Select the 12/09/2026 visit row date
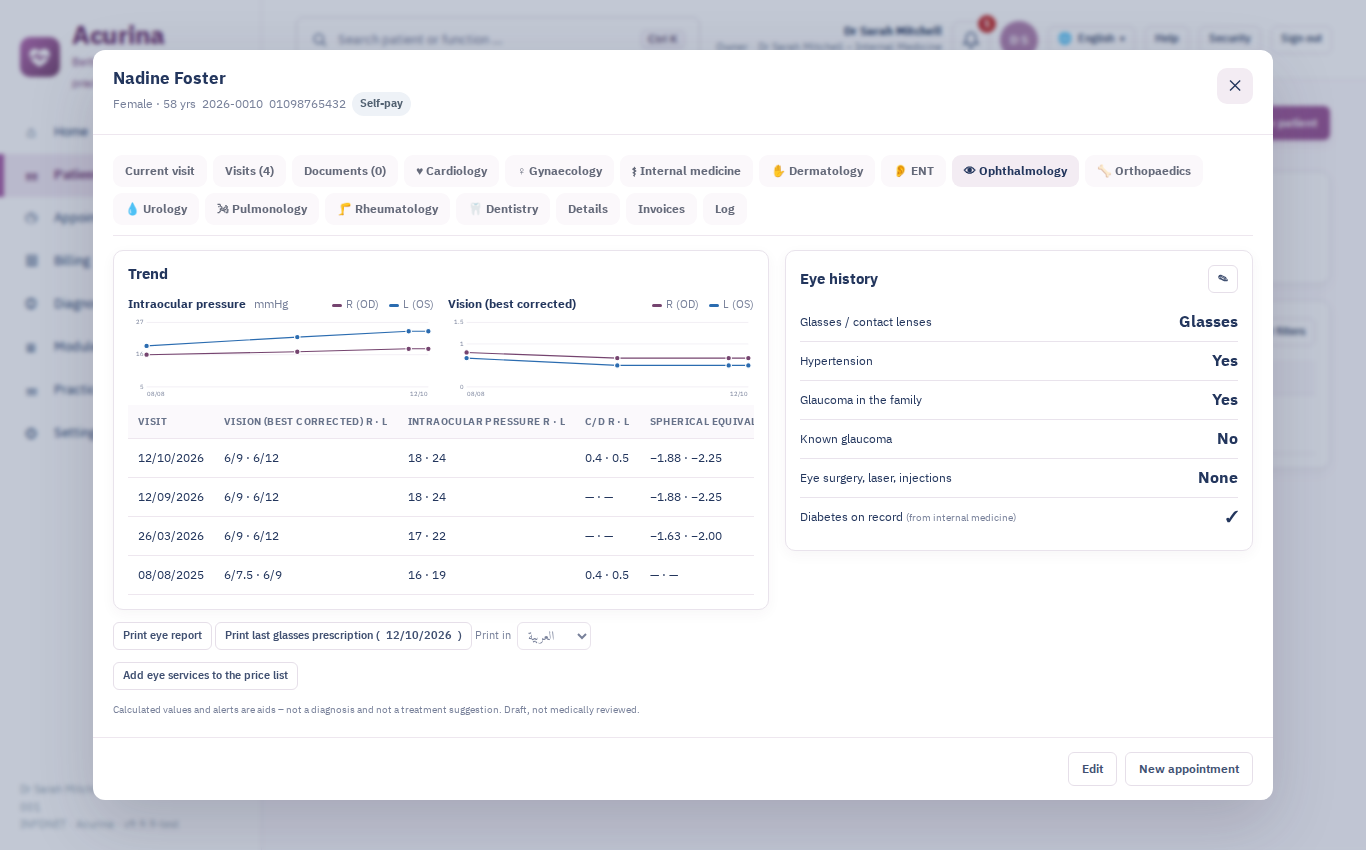1366x850 pixels. [x=171, y=497]
